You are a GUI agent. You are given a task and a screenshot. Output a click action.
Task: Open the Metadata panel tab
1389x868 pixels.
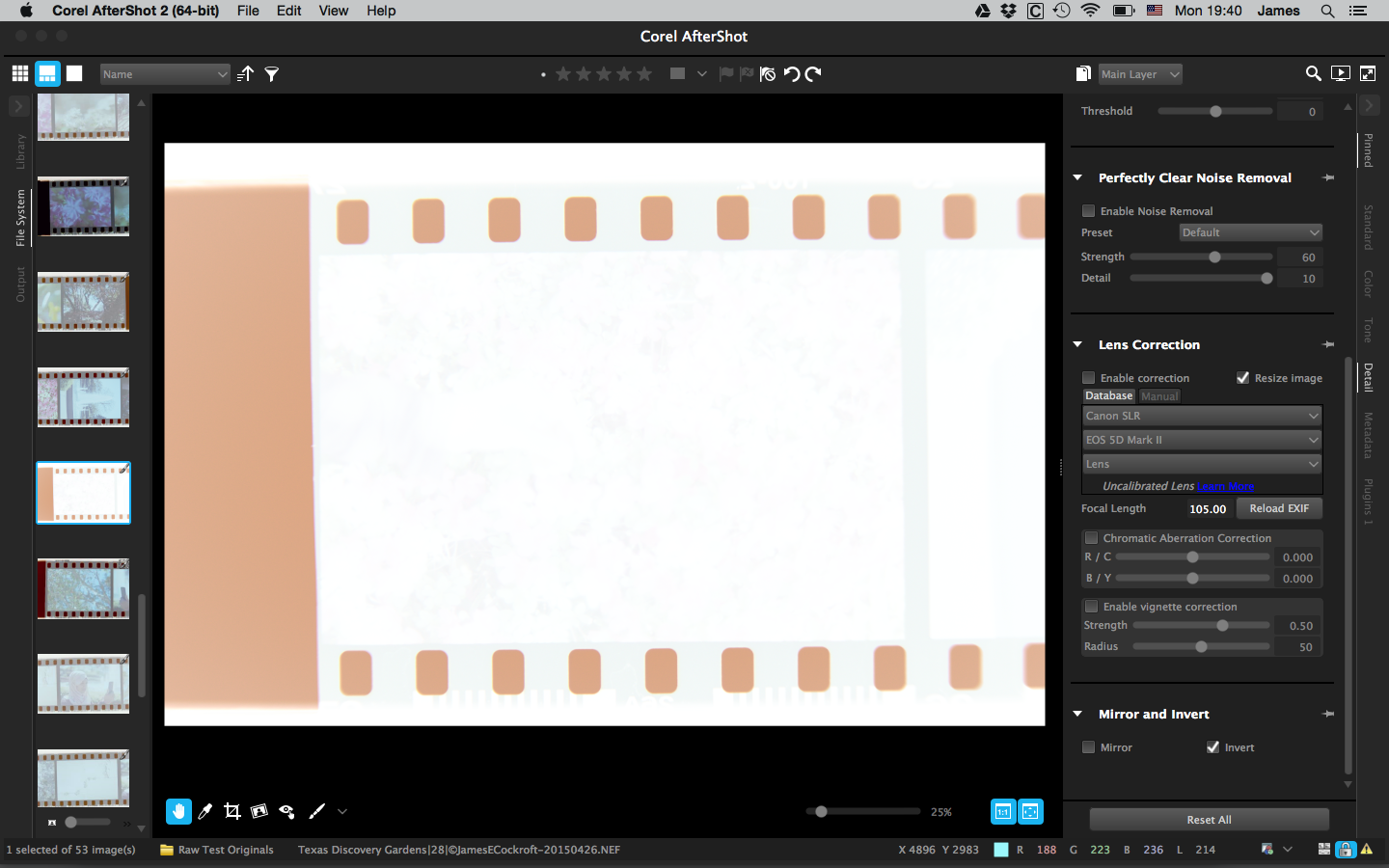1368,435
